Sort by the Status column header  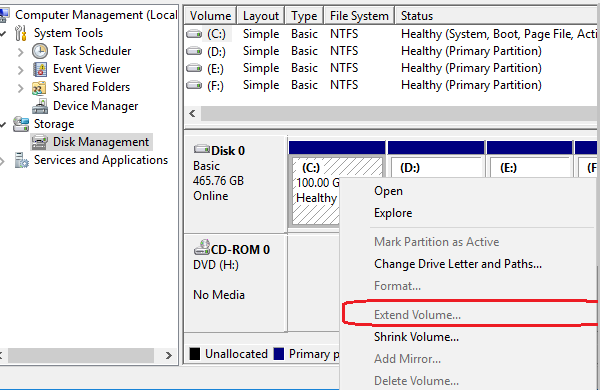tap(497, 16)
